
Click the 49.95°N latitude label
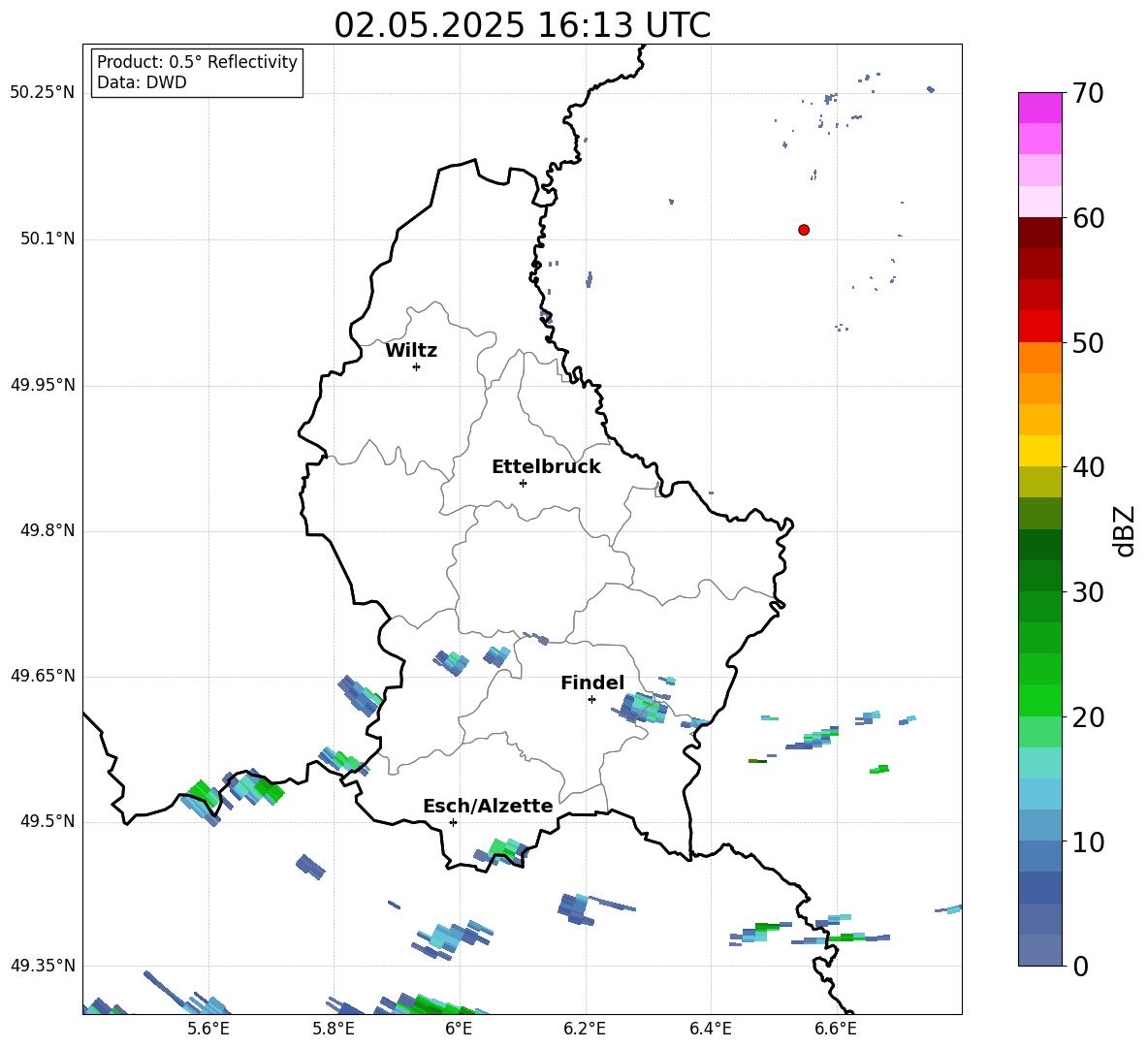pos(43,385)
